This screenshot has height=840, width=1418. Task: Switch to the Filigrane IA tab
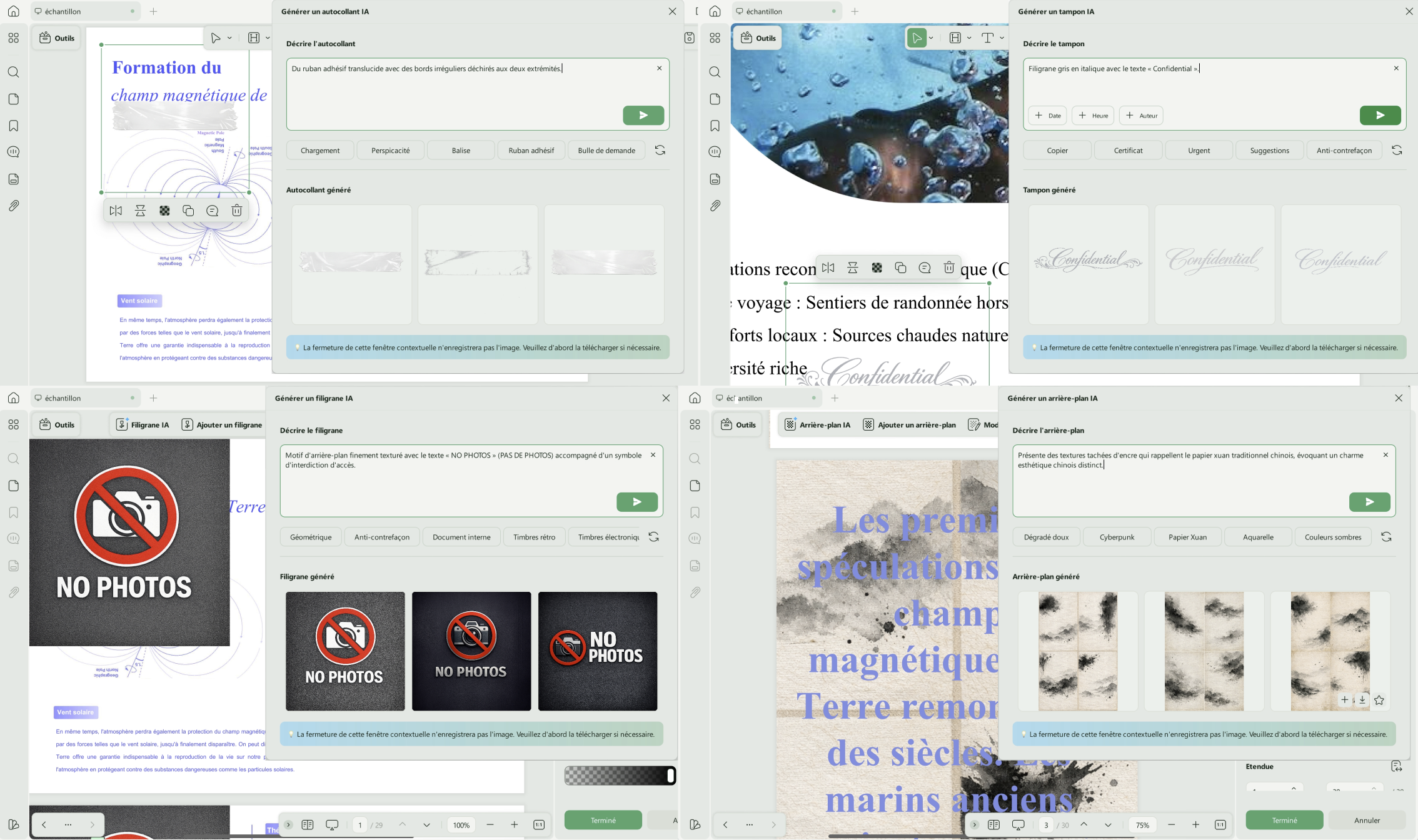143,425
